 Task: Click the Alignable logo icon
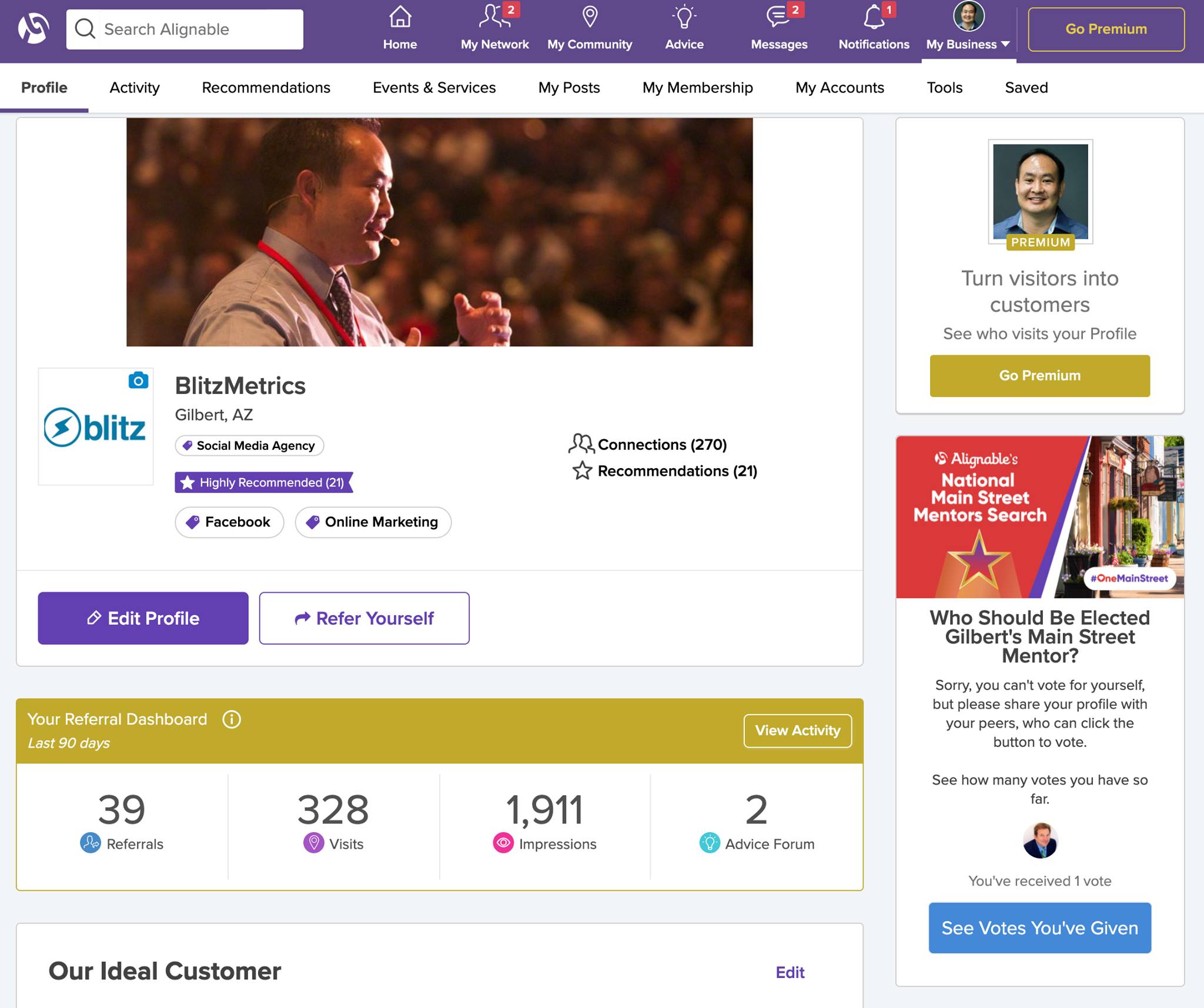(x=34, y=28)
